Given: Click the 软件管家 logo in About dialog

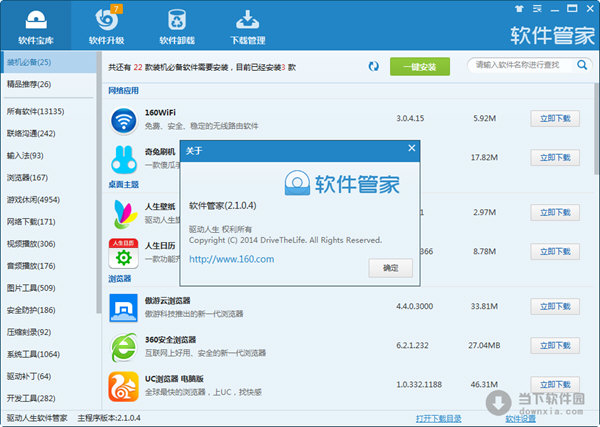Looking at the screenshot, I should [342, 183].
